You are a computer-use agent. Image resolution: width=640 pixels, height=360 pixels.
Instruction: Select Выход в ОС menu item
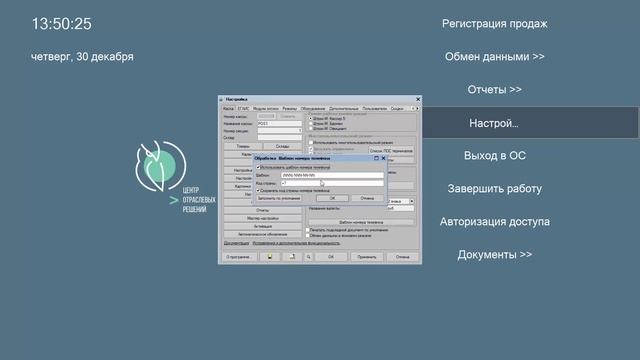(494, 156)
